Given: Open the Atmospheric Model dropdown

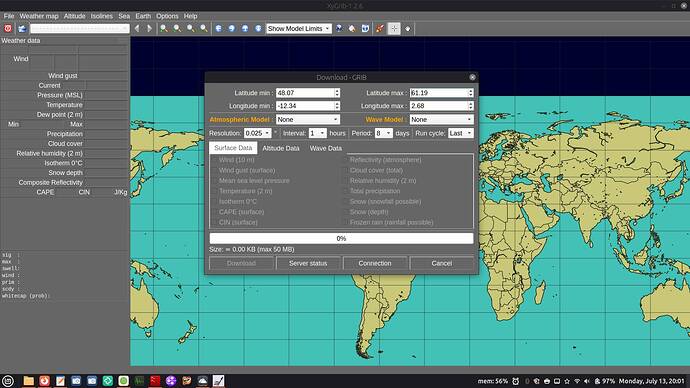Looking at the screenshot, I should point(308,120).
